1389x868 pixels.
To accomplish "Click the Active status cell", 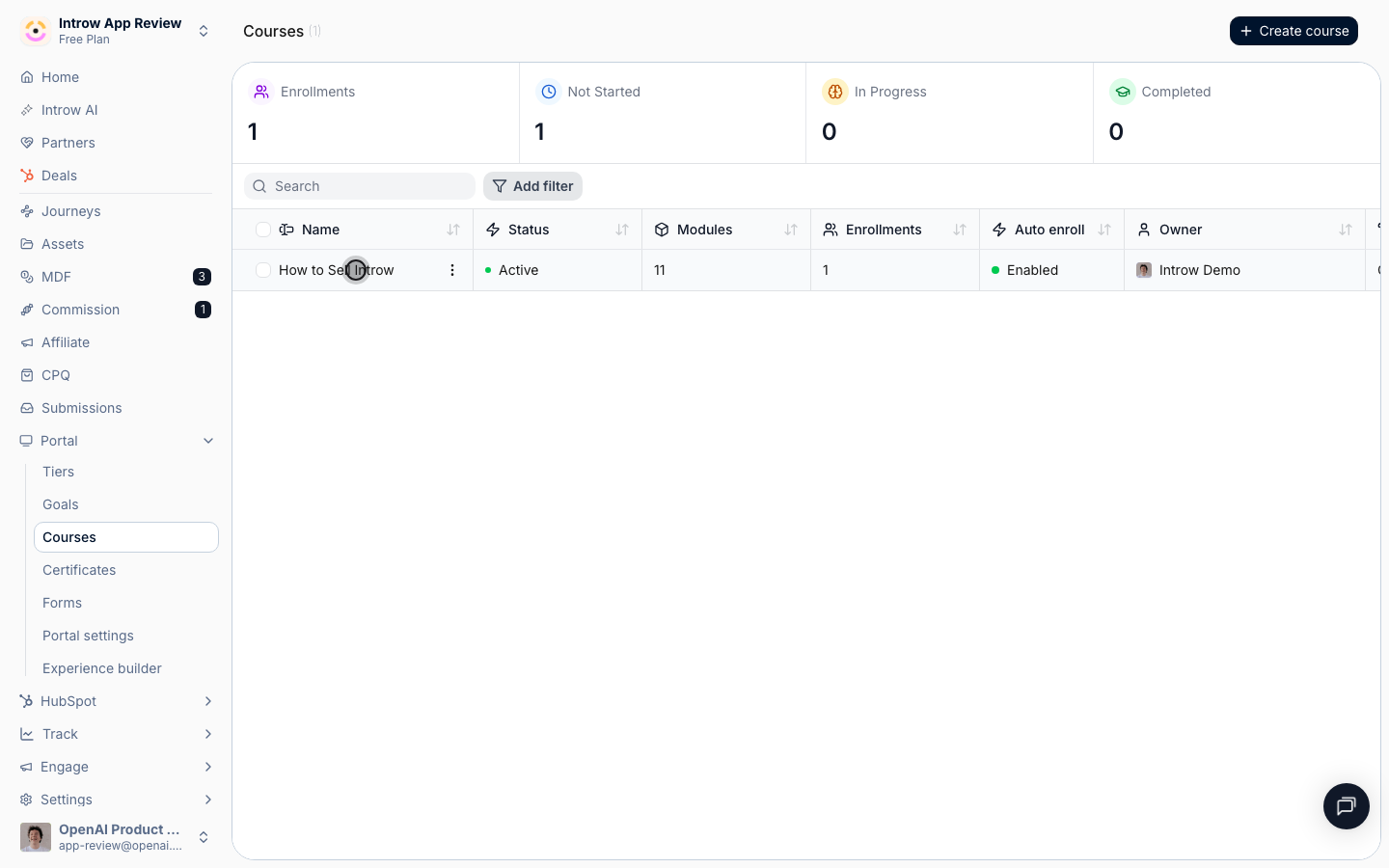I will pos(558,270).
